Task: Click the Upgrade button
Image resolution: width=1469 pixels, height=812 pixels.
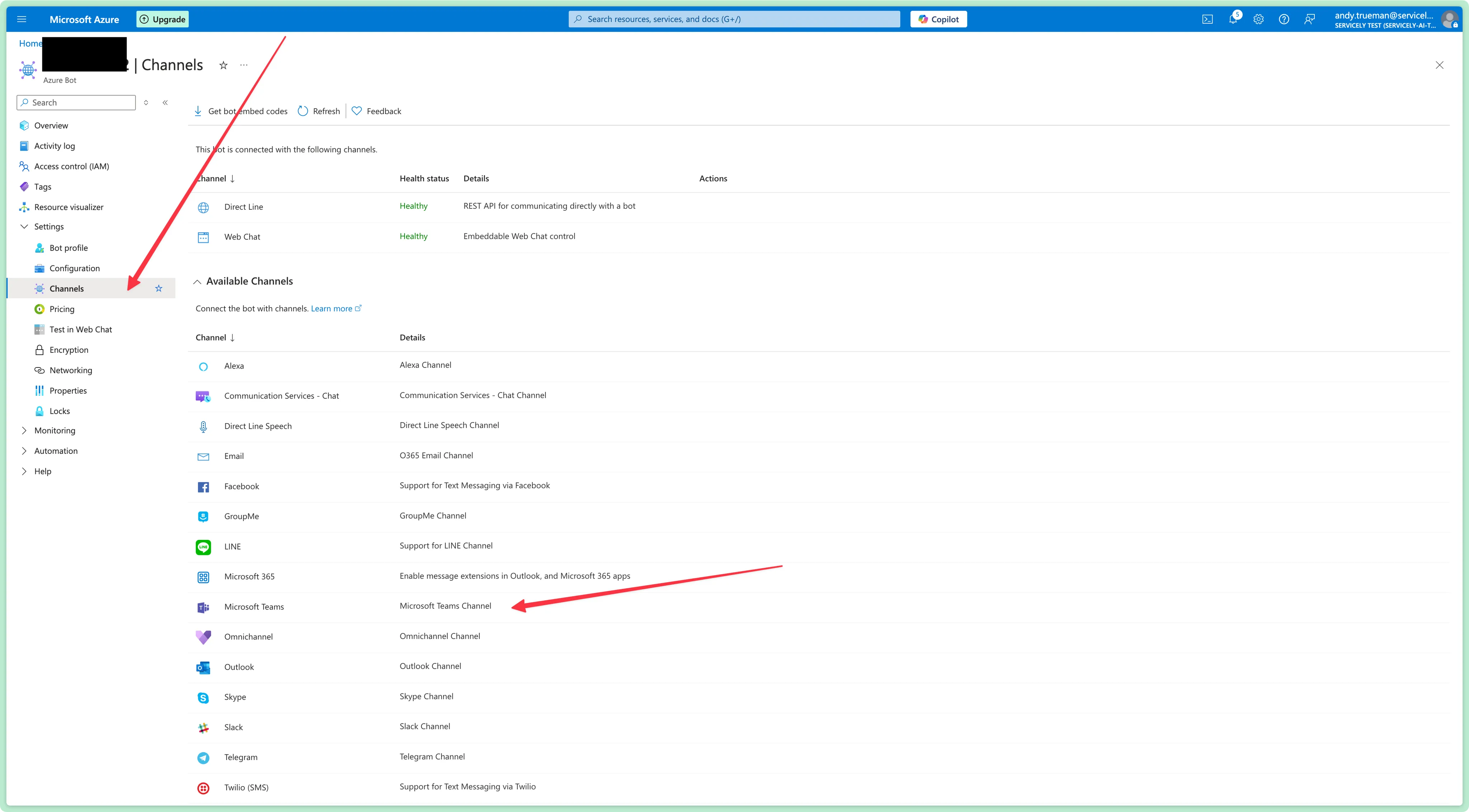Action: coord(162,19)
